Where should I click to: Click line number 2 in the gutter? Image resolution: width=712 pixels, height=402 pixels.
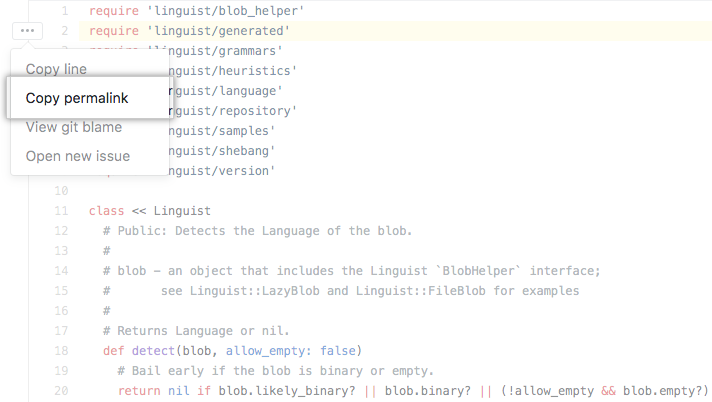click(x=64, y=31)
